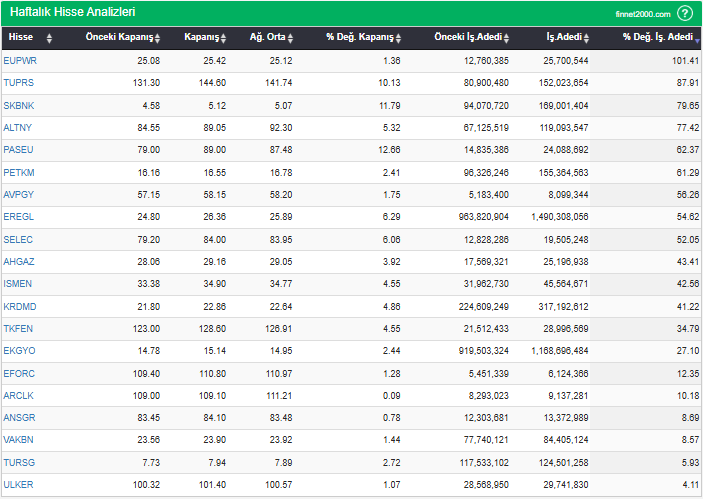This screenshot has width=703, height=499.
Task: Click the help question mark icon
Action: pos(685,13)
